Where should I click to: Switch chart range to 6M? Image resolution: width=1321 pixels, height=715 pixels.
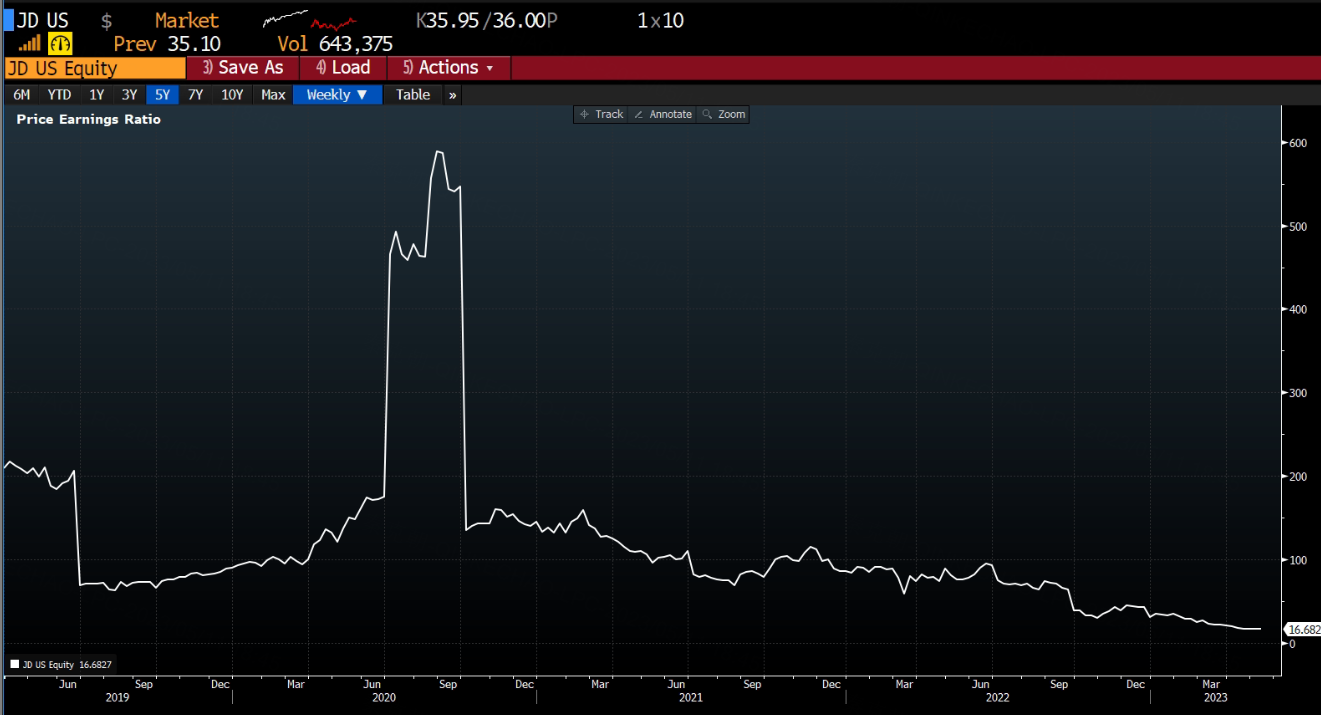(21, 95)
